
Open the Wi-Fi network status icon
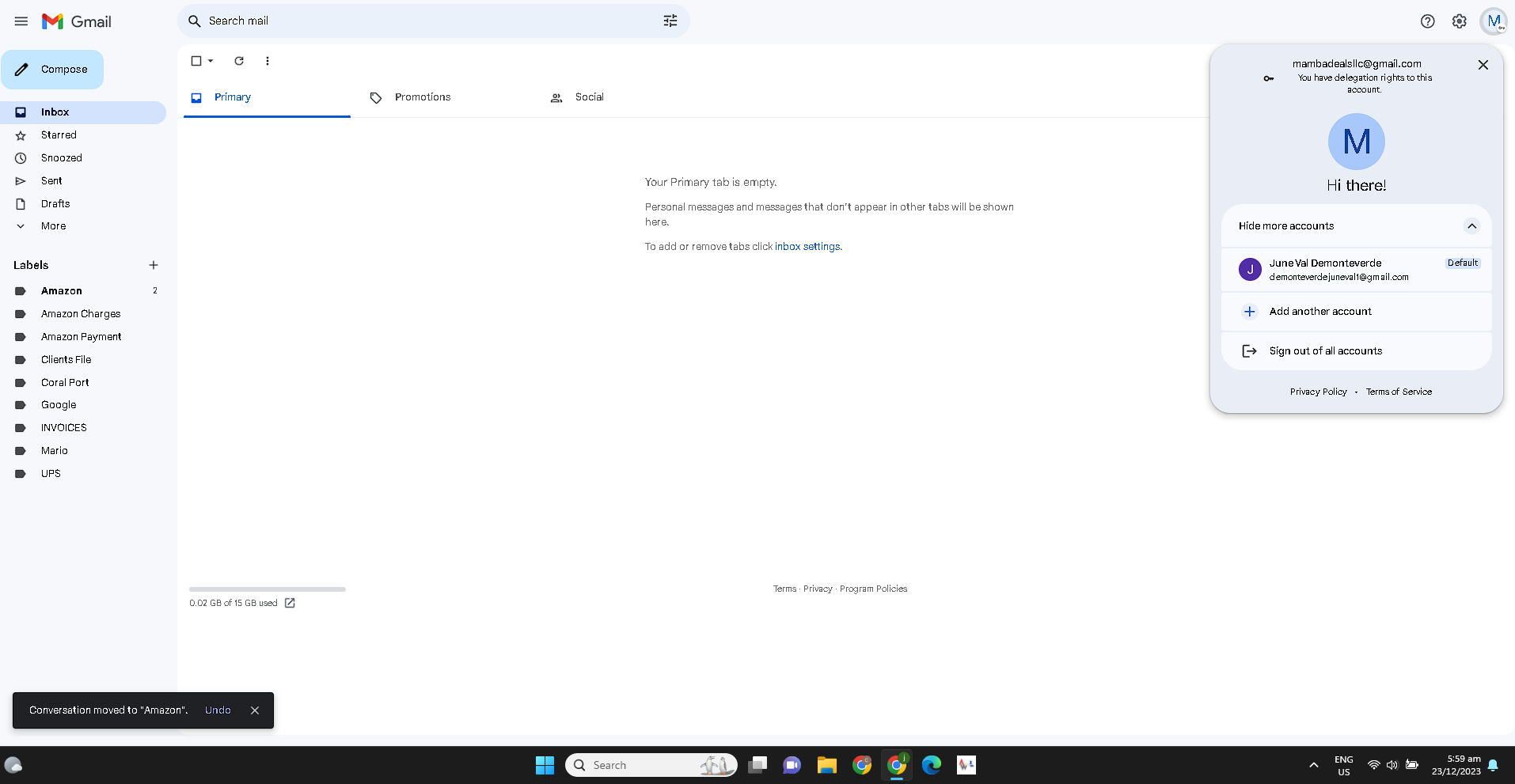(x=1373, y=765)
